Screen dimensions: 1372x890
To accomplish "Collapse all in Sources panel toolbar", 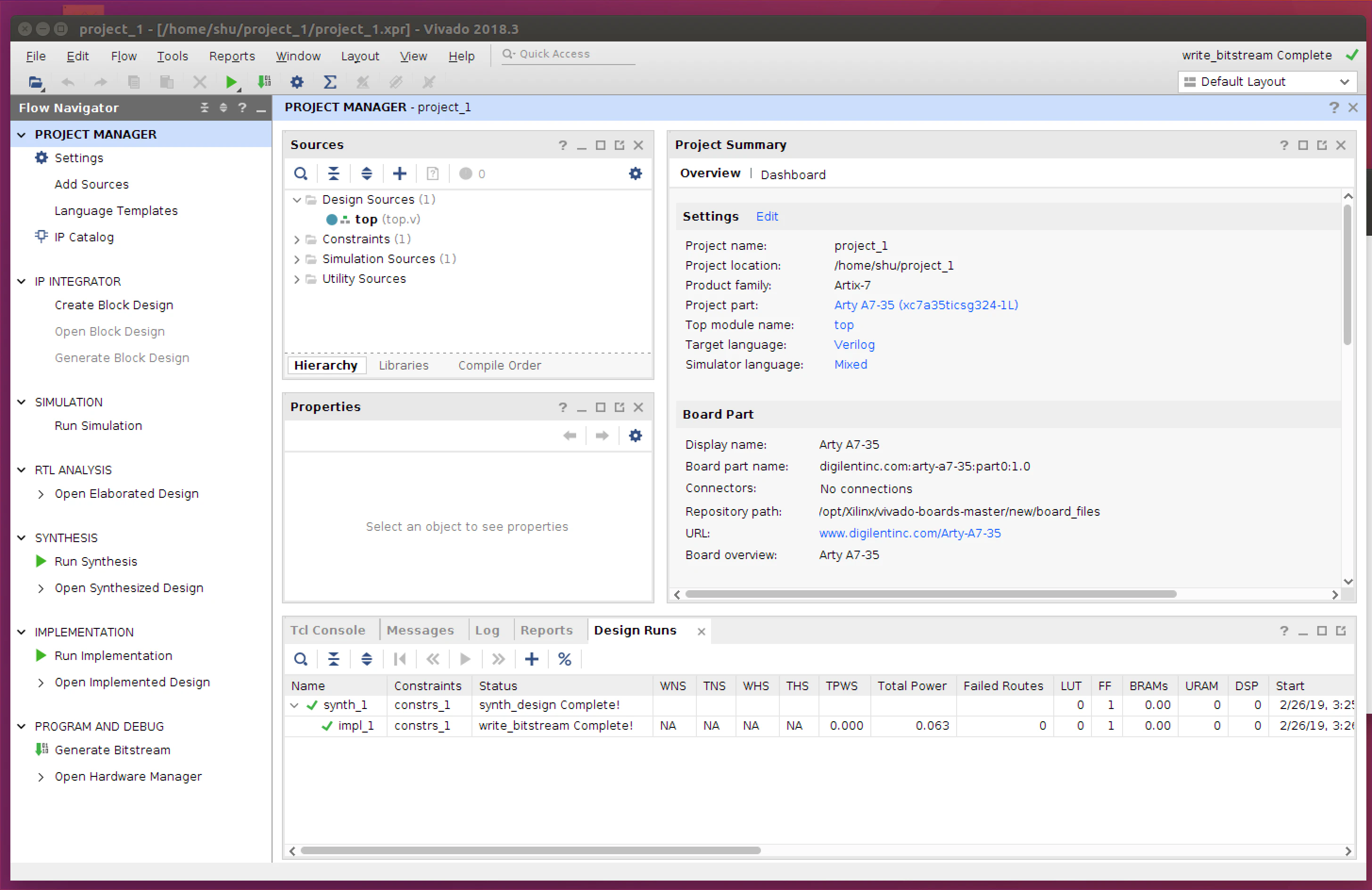I will click(x=333, y=173).
